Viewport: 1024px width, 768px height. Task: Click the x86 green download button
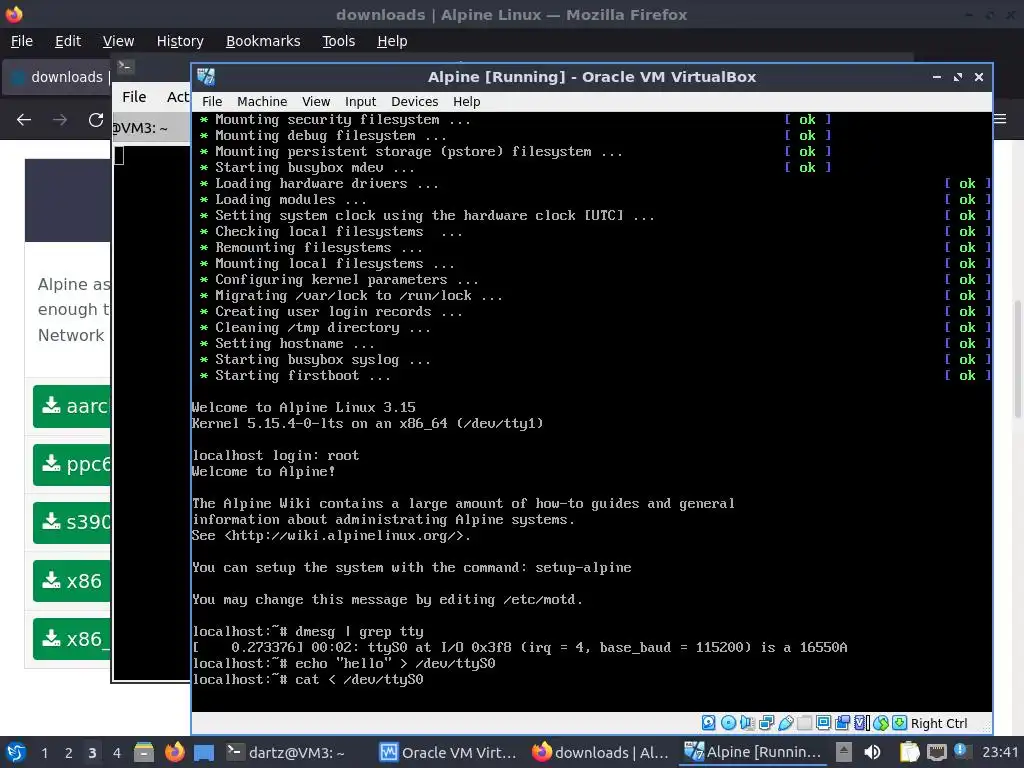click(x=72, y=581)
